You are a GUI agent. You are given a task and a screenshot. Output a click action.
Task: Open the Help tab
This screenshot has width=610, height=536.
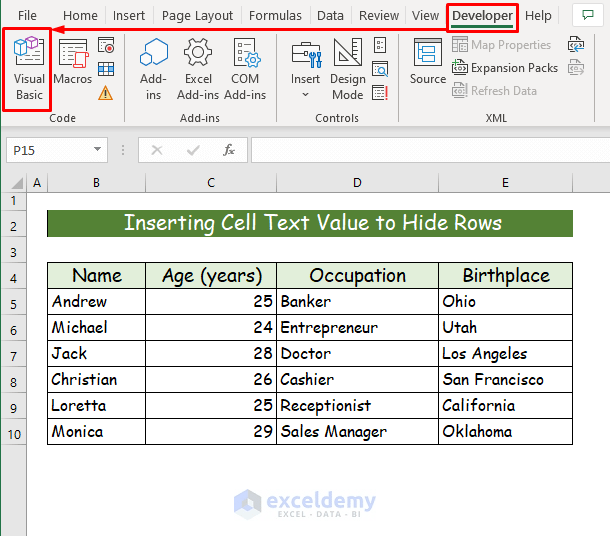coord(538,16)
